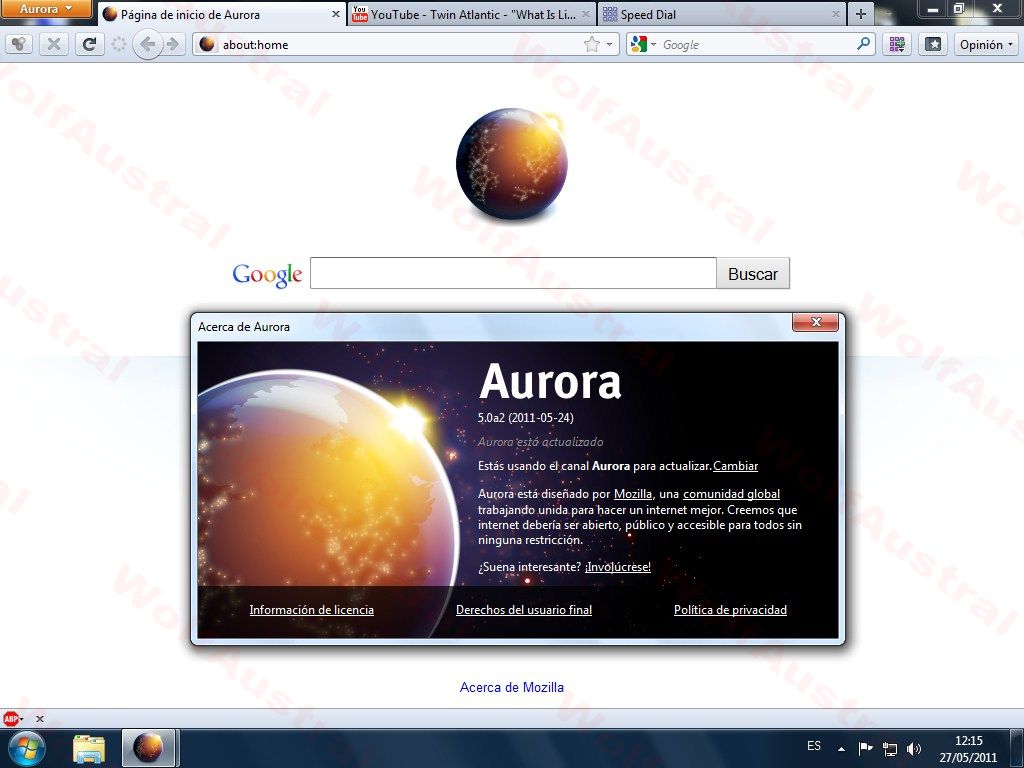Restore down the Aurora browser window

click(x=959, y=8)
